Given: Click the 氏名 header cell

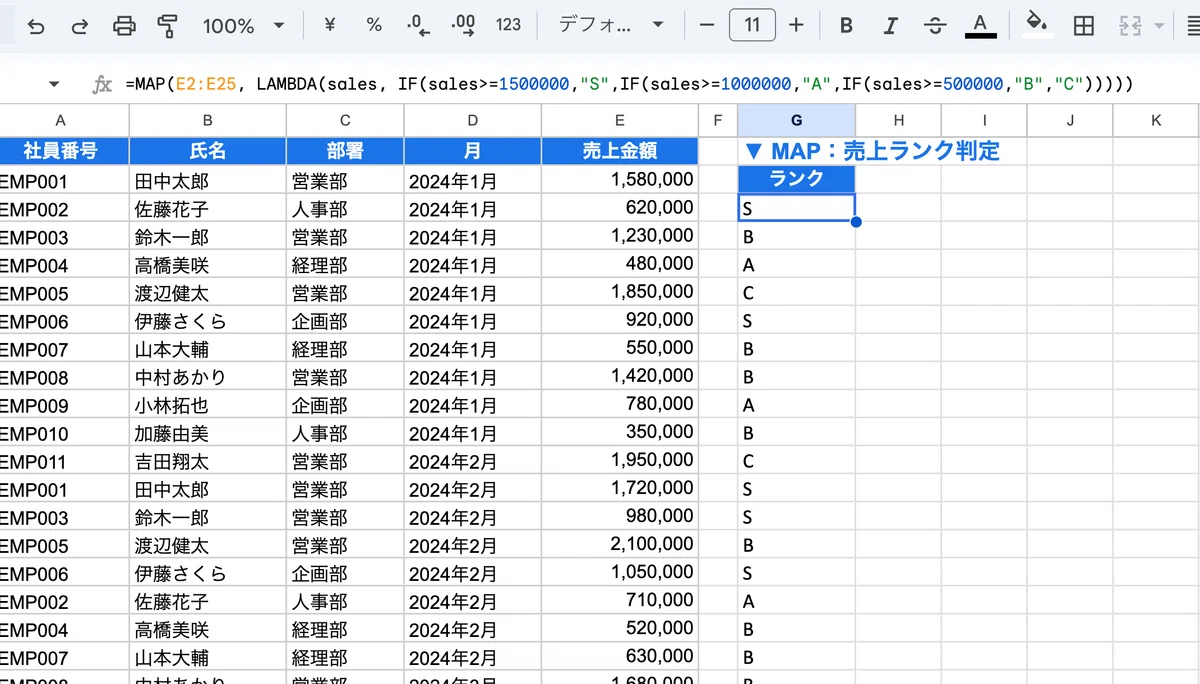Looking at the screenshot, I should tap(208, 151).
